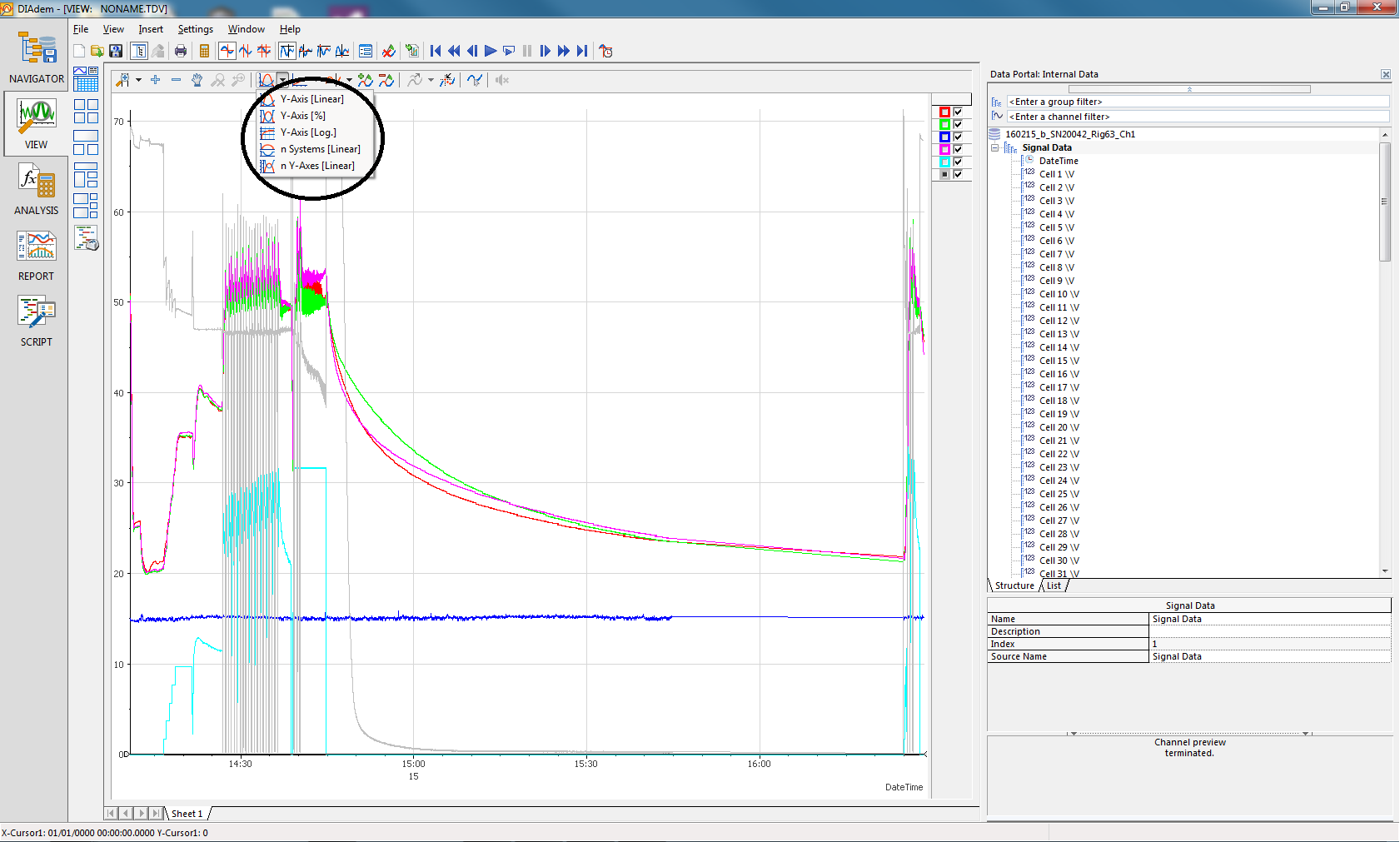Open the Y-axis scaling dropdown arrow
Screen dimensions: 1400x842
[x=283, y=80]
